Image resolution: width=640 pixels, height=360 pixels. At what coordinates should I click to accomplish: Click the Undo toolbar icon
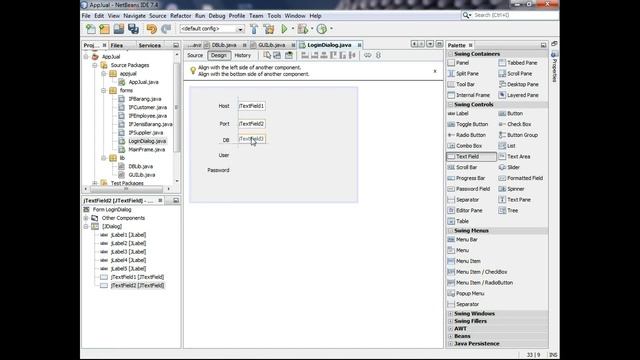coord(151,29)
